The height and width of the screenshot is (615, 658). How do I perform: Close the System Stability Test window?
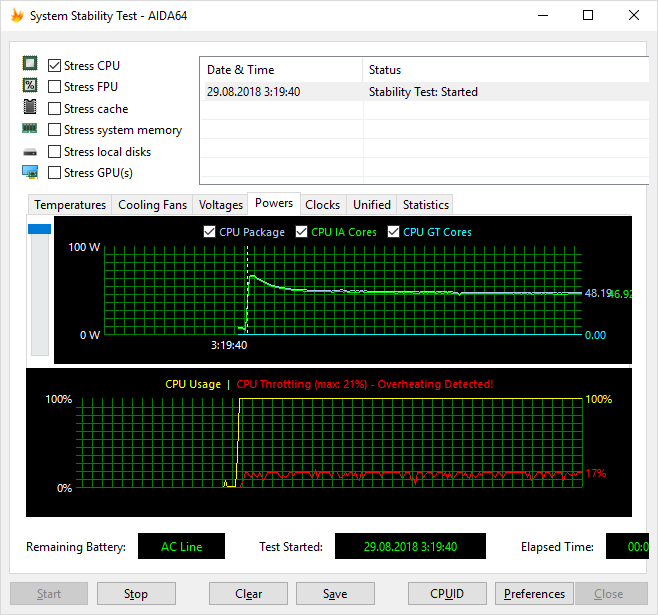[634, 16]
